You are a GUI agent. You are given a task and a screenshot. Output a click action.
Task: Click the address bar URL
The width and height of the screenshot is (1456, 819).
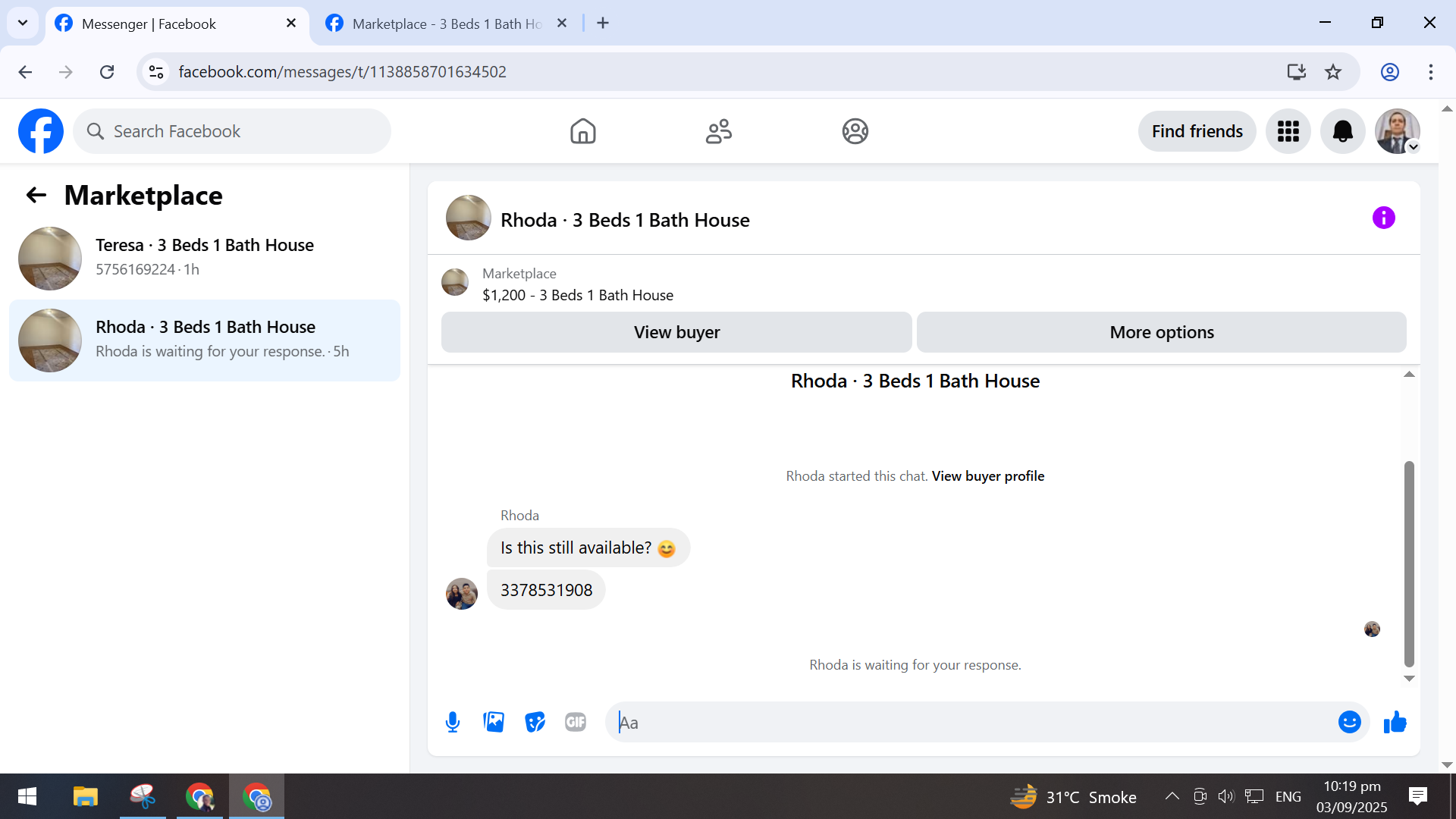[343, 72]
